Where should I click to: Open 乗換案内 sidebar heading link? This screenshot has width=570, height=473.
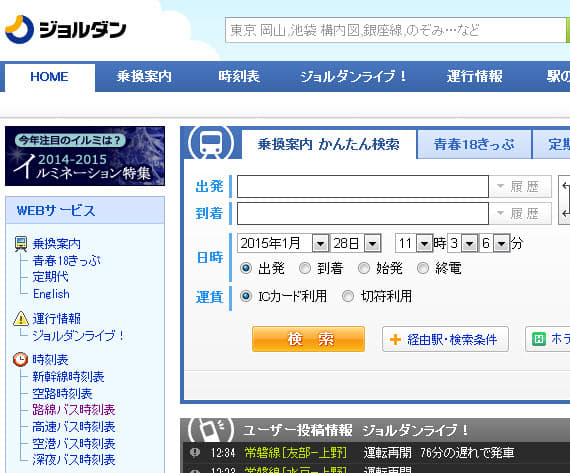[x=56, y=244]
